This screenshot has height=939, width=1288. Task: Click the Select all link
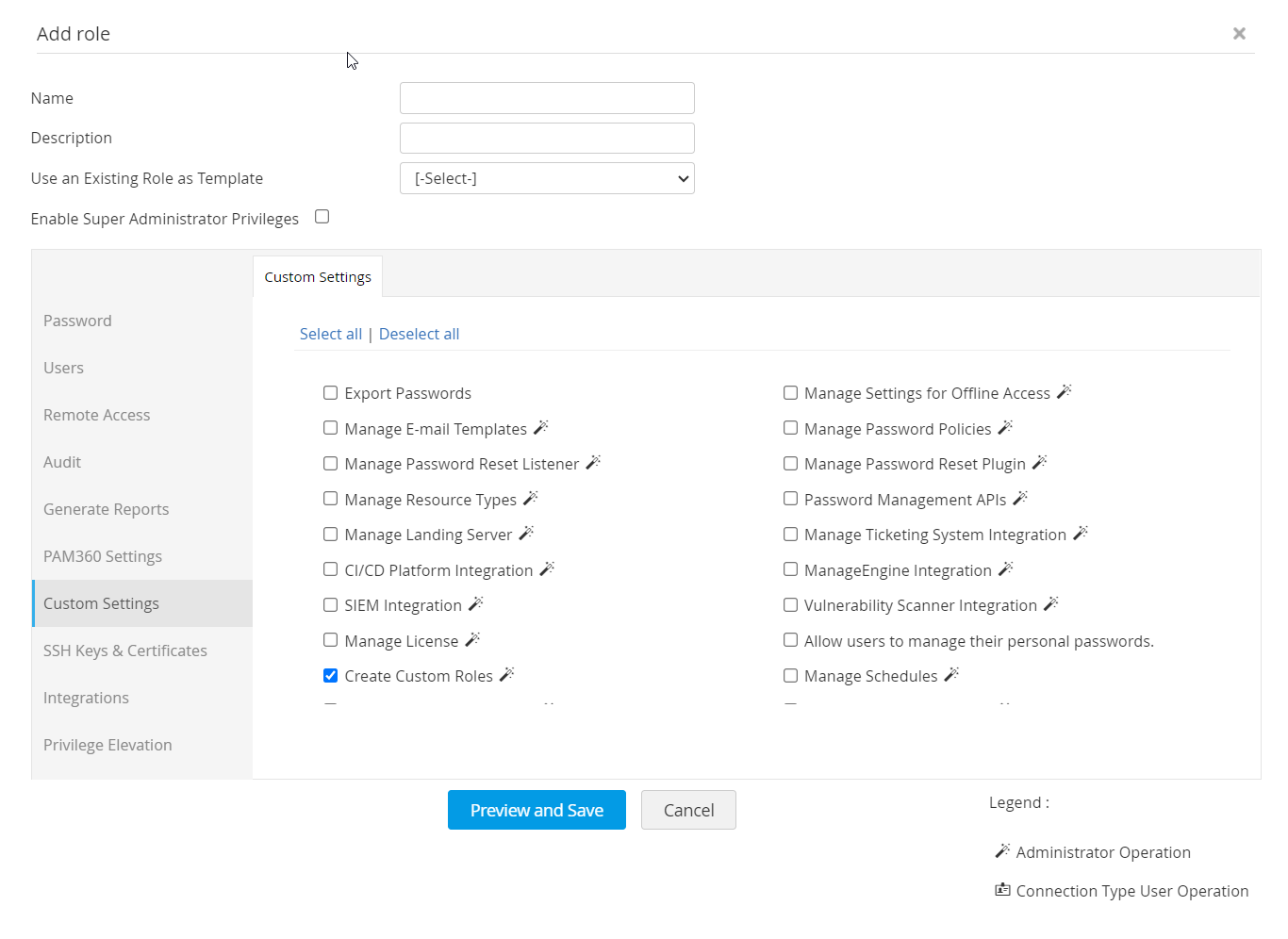point(331,334)
